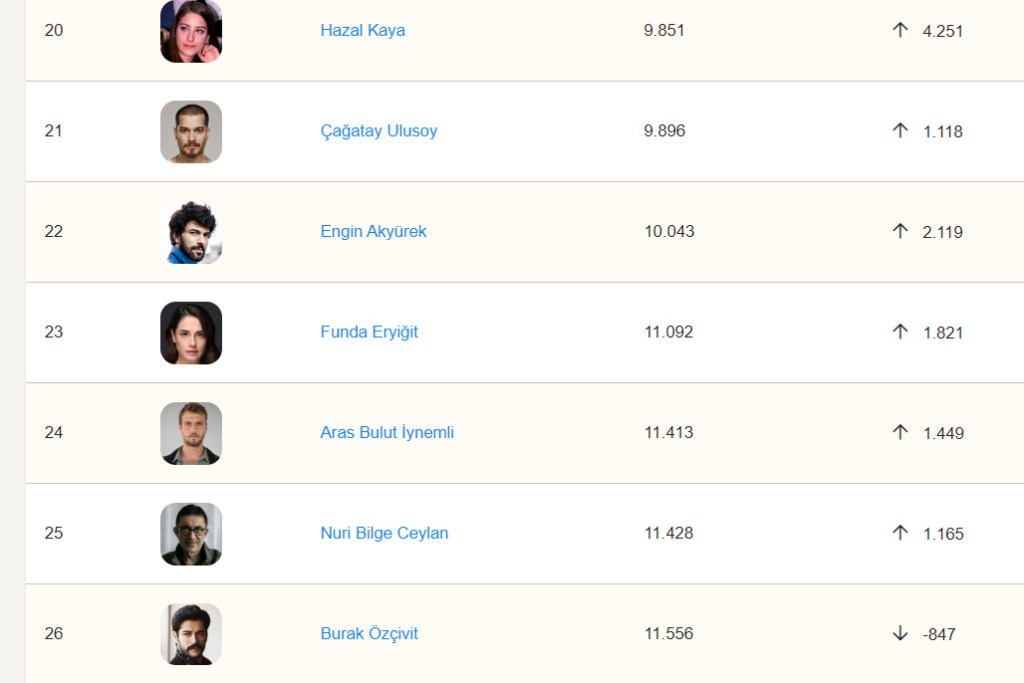Click the photo in the rank 25 row

[x=191, y=534]
